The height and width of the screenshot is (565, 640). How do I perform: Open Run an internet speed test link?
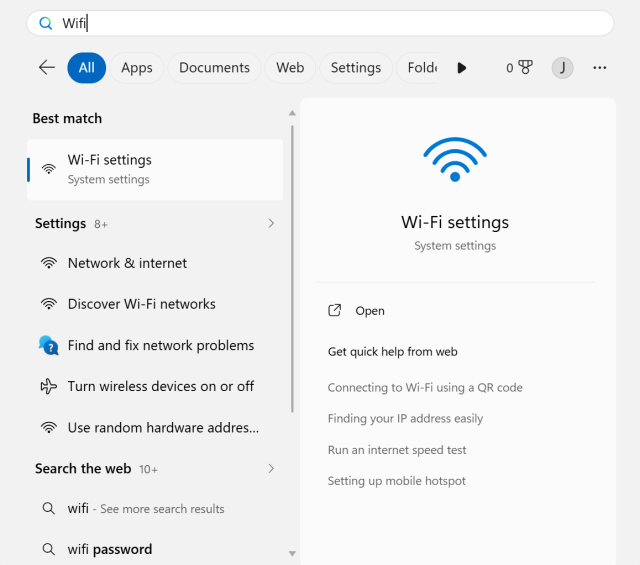[397, 449]
